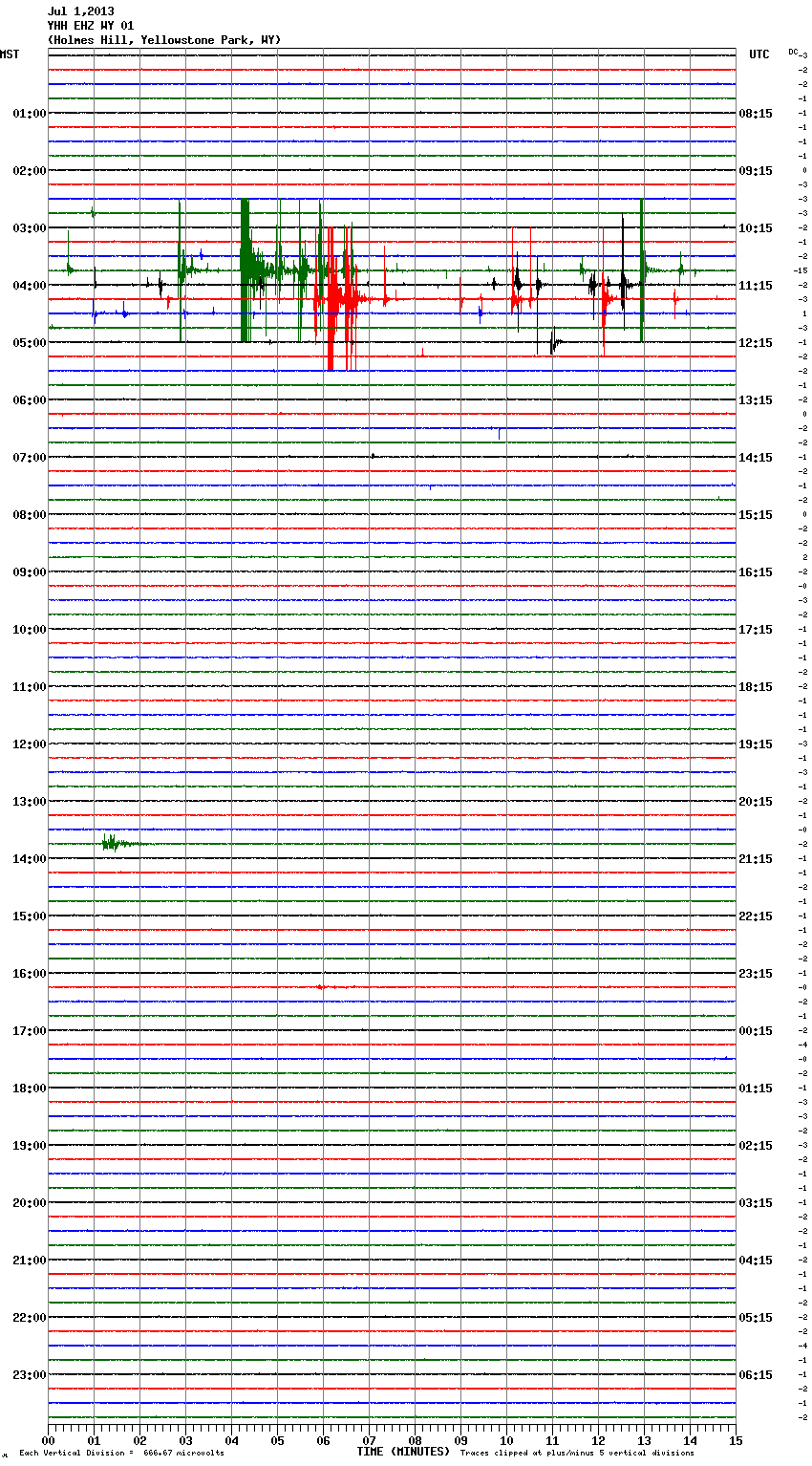This screenshot has height=1466, width=812.
Task: Click the 01:15 UTC time label
Action: coord(756,1089)
